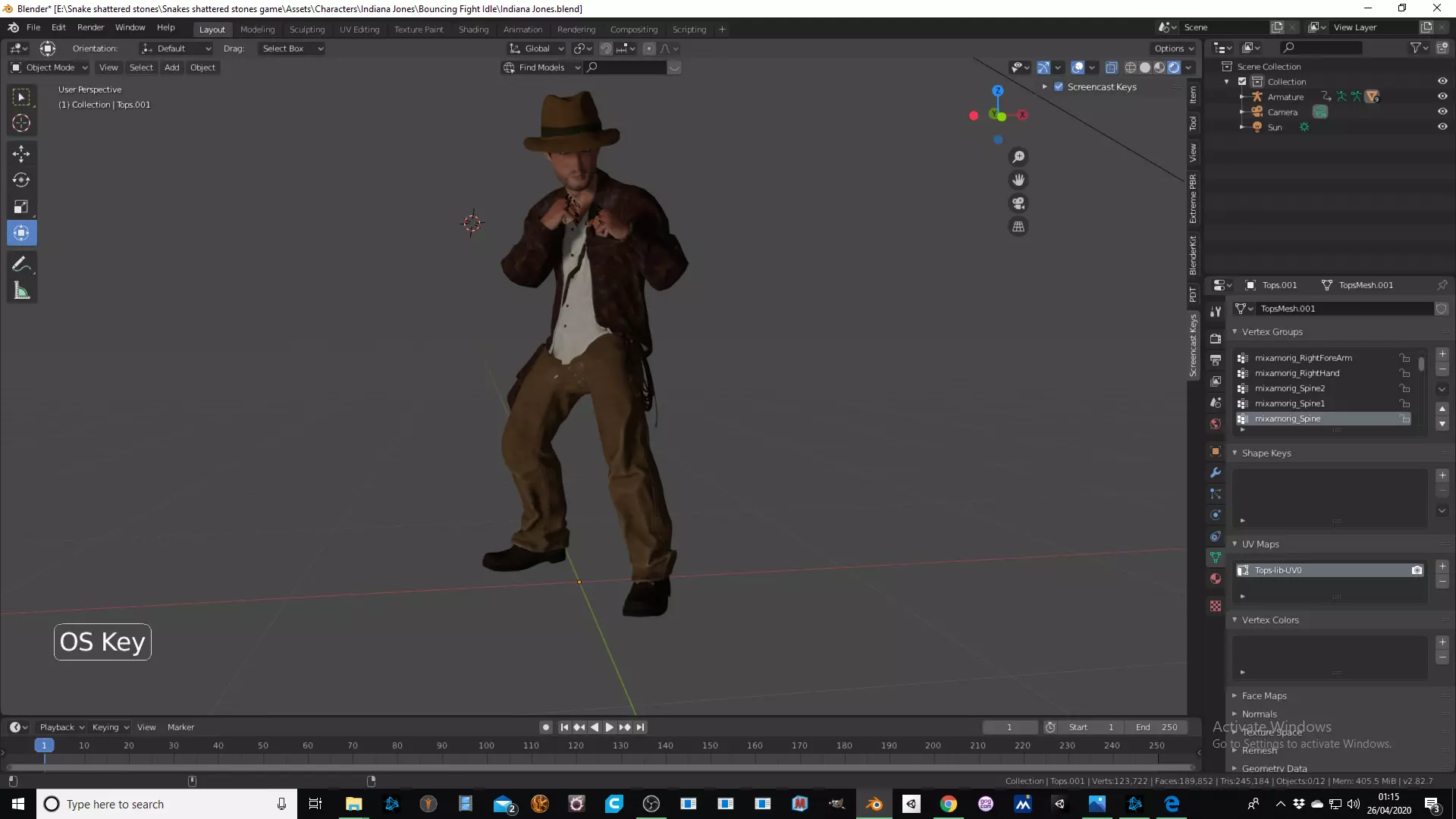Select the Move tool in the toolbar
Screen dimensions: 1456x819
click(x=21, y=154)
